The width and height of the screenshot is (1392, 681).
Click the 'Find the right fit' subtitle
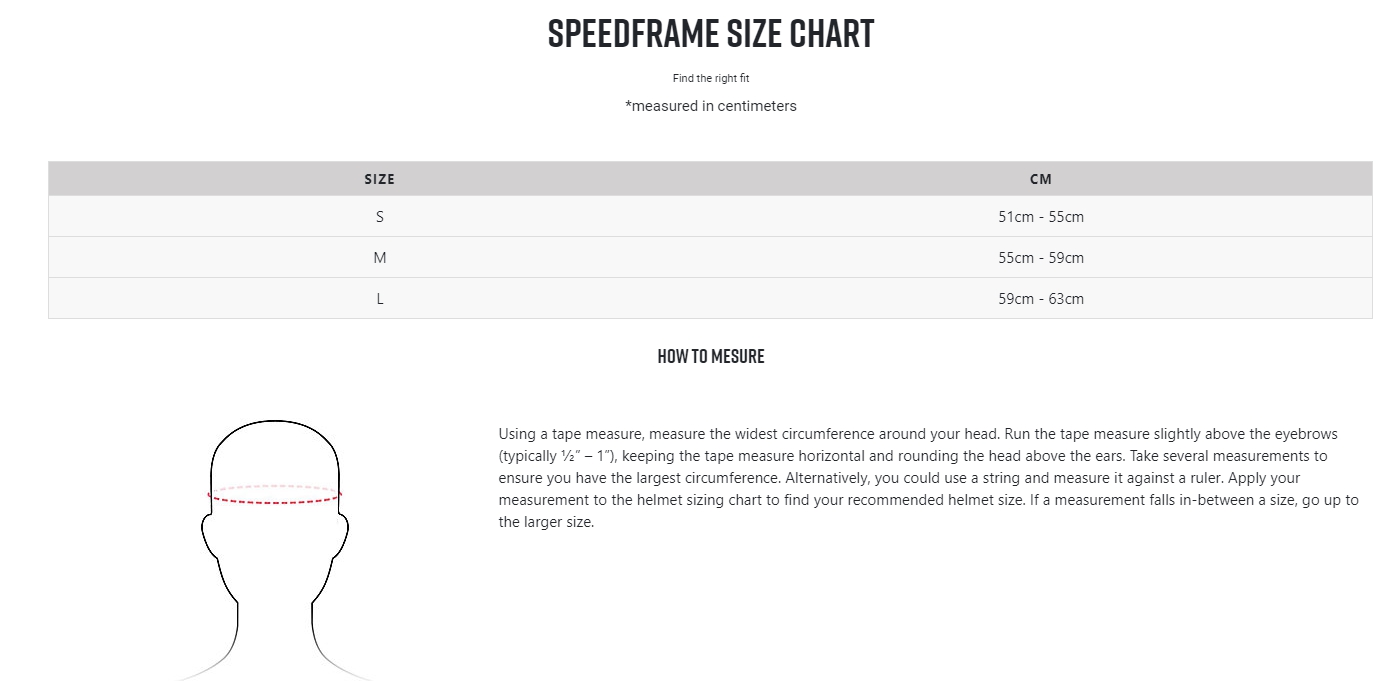pos(711,78)
